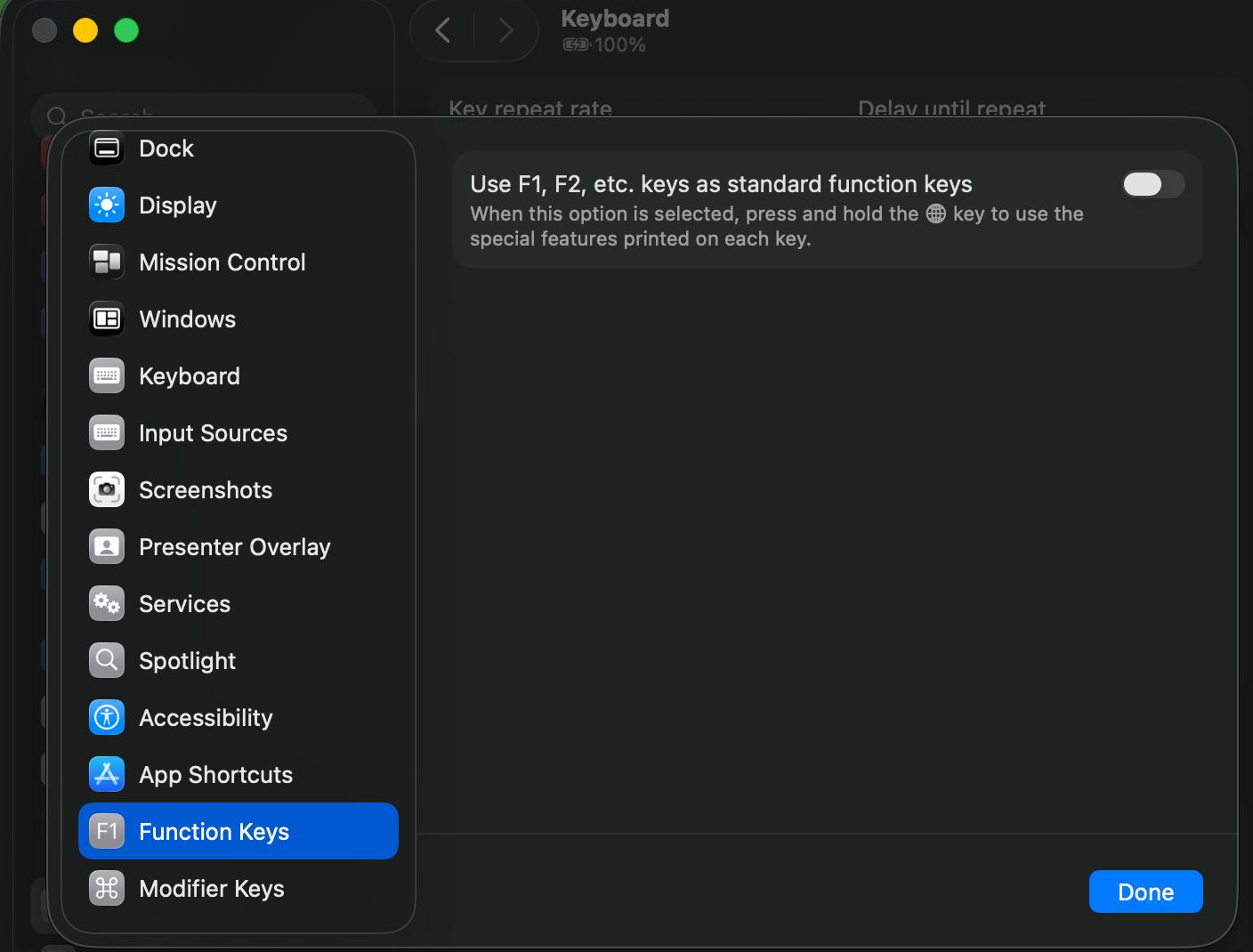Click the Windows layout icon
Screen dimensions: 1253x952
click(107, 319)
